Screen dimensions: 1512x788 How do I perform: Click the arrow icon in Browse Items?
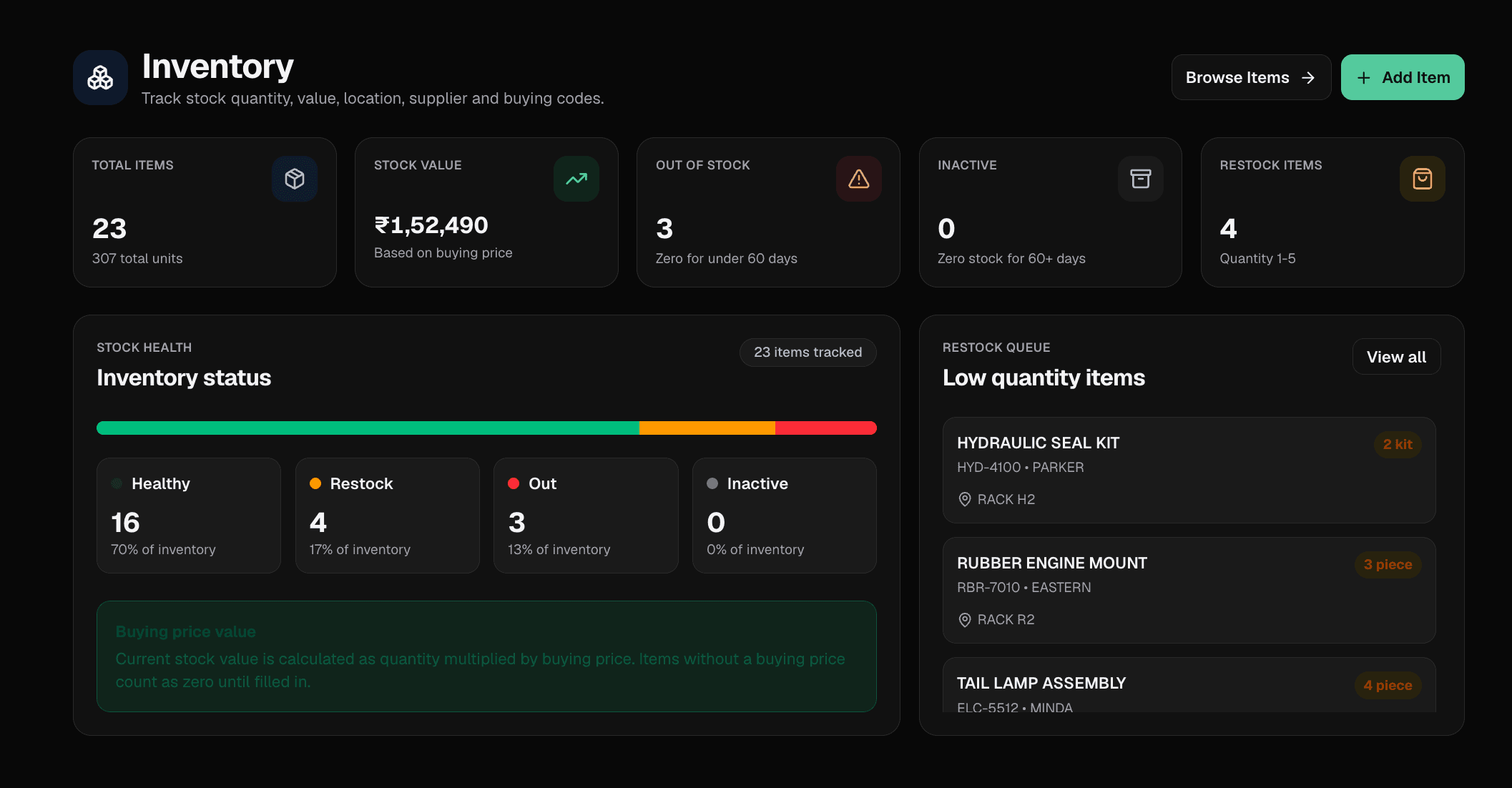[1308, 78]
